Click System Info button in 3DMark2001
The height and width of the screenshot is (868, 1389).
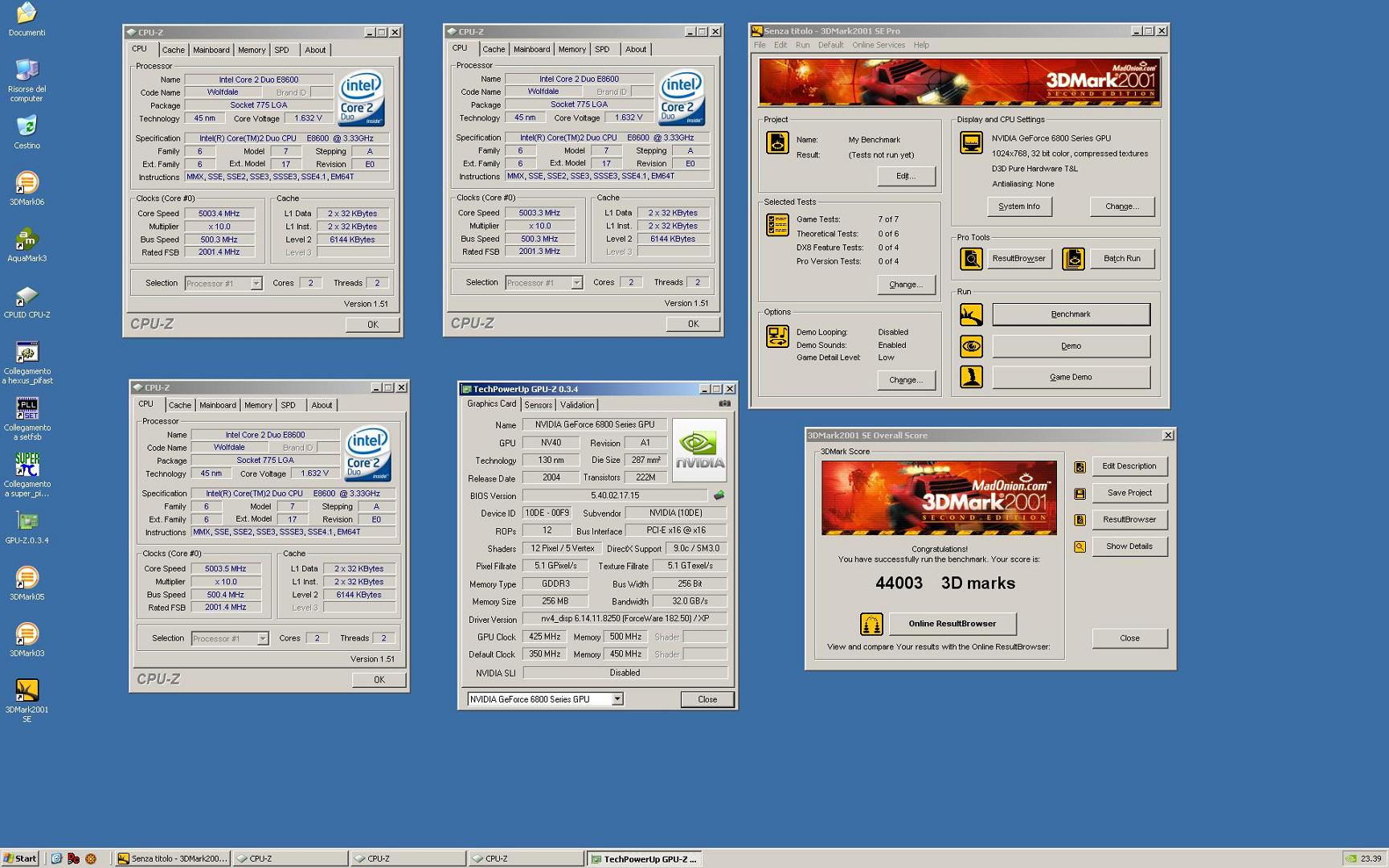click(1019, 207)
